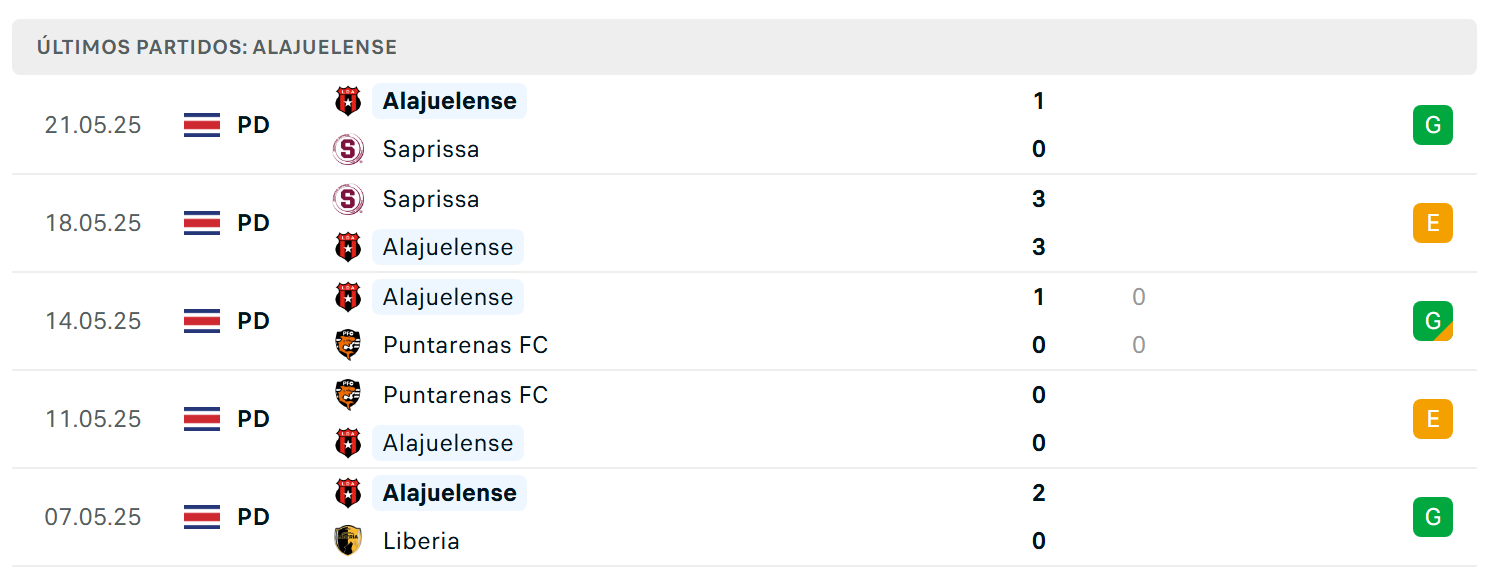
Task: Click Costa Rica flag on 07.05.25 row
Action: click(202, 517)
